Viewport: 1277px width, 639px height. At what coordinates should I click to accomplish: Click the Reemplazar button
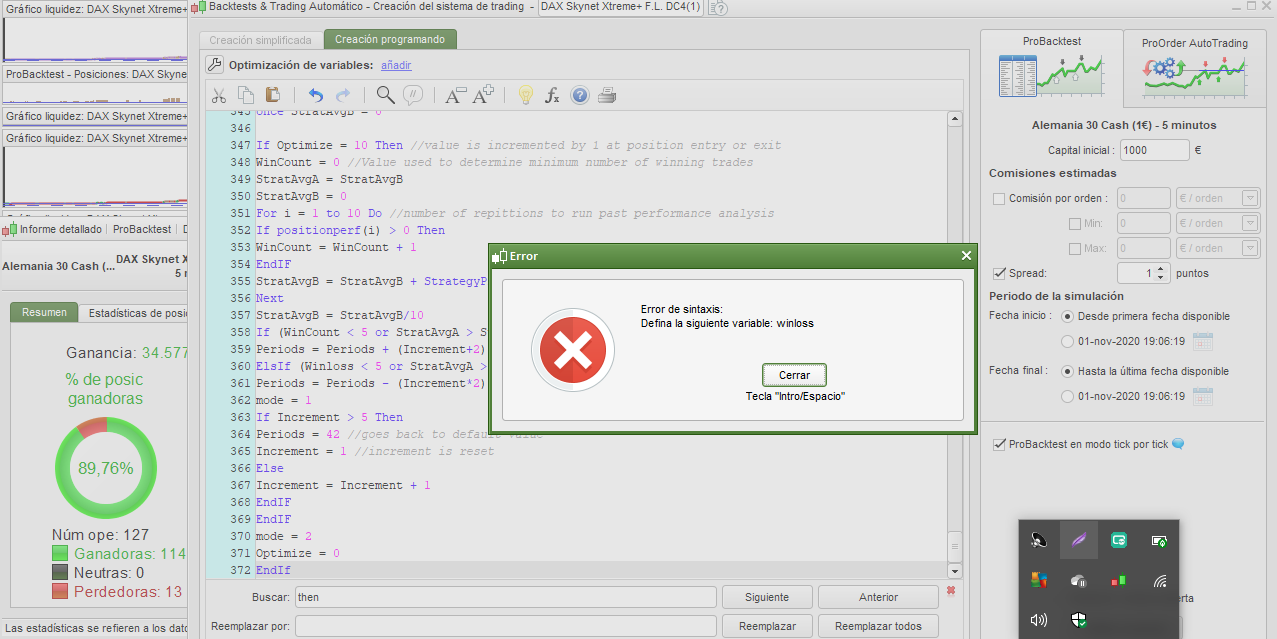pyautogui.click(x=767, y=626)
